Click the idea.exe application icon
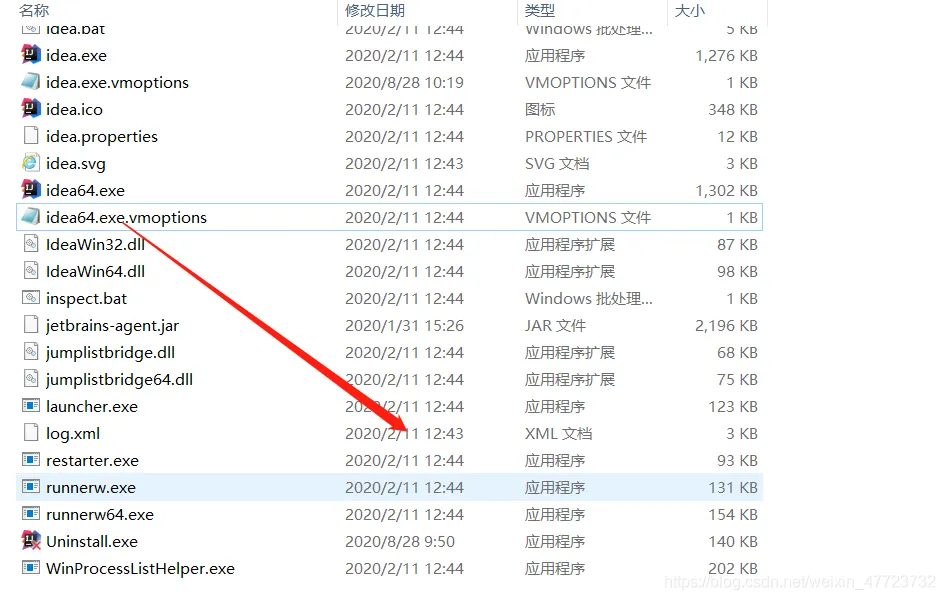The width and height of the screenshot is (945, 600). tap(31, 55)
